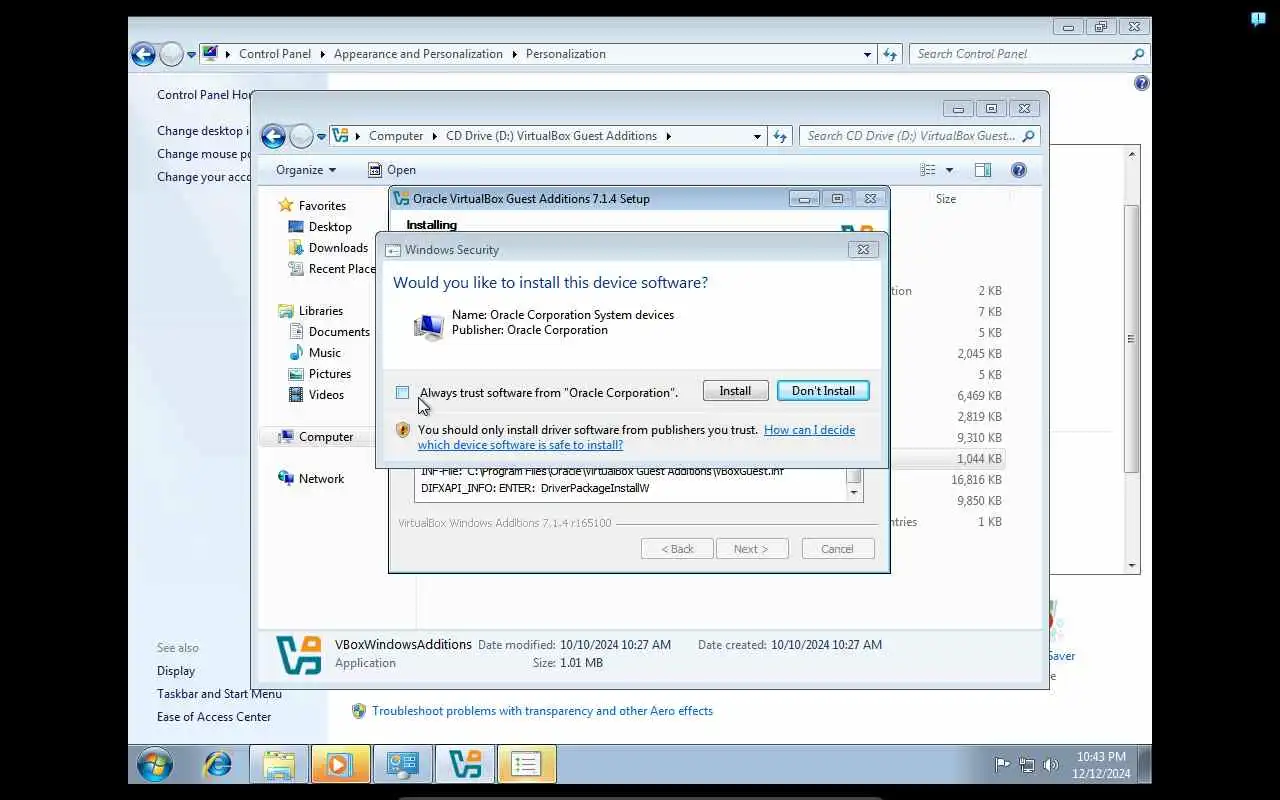Click the Control Panel vertical scrollbar
Image resolution: width=1280 pixels, height=800 pixels.
[x=1132, y=340]
